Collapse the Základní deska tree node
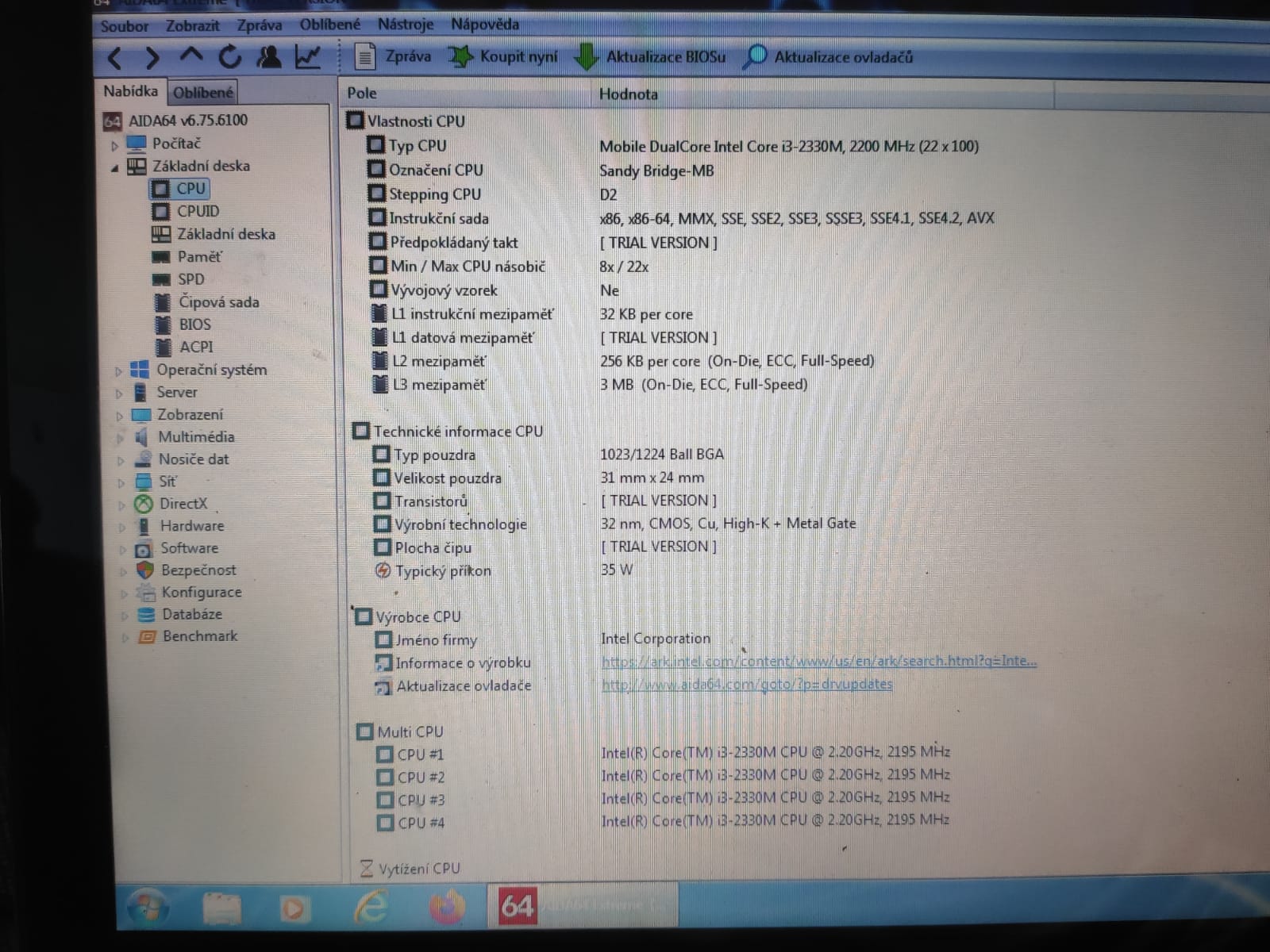 point(115,167)
